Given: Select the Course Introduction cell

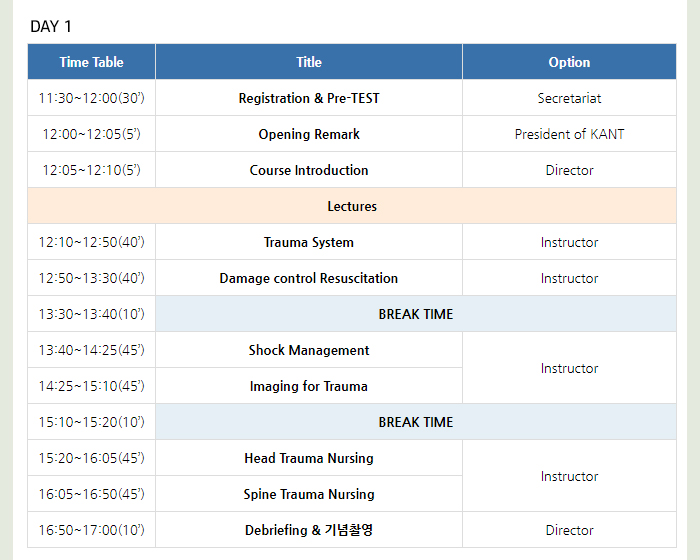Looking at the screenshot, I should pos(309,170).
